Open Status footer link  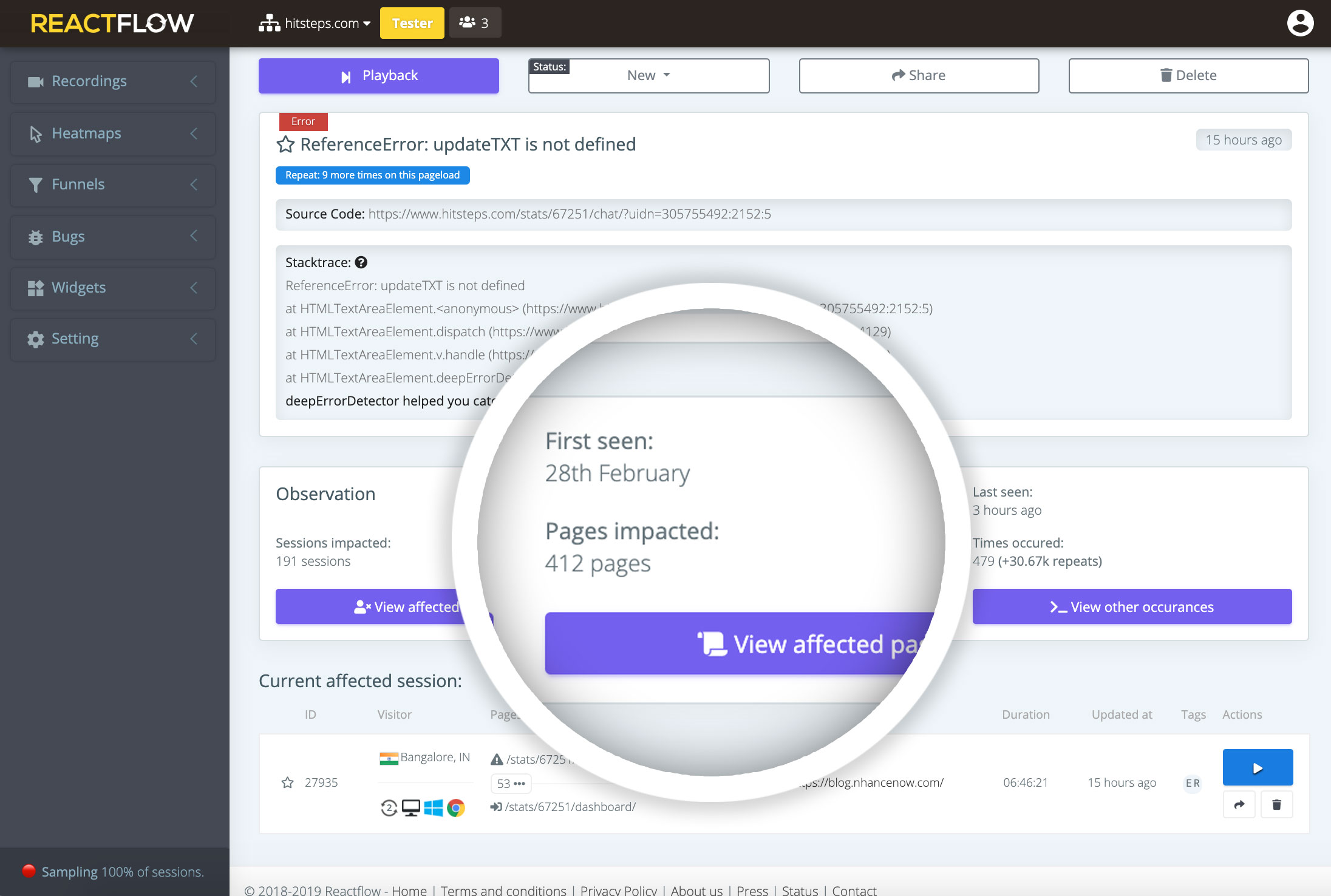(800, 890)
